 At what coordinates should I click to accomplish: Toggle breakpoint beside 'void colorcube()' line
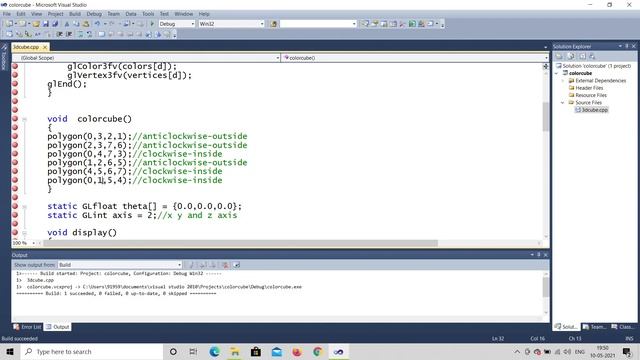click(15, 119)
